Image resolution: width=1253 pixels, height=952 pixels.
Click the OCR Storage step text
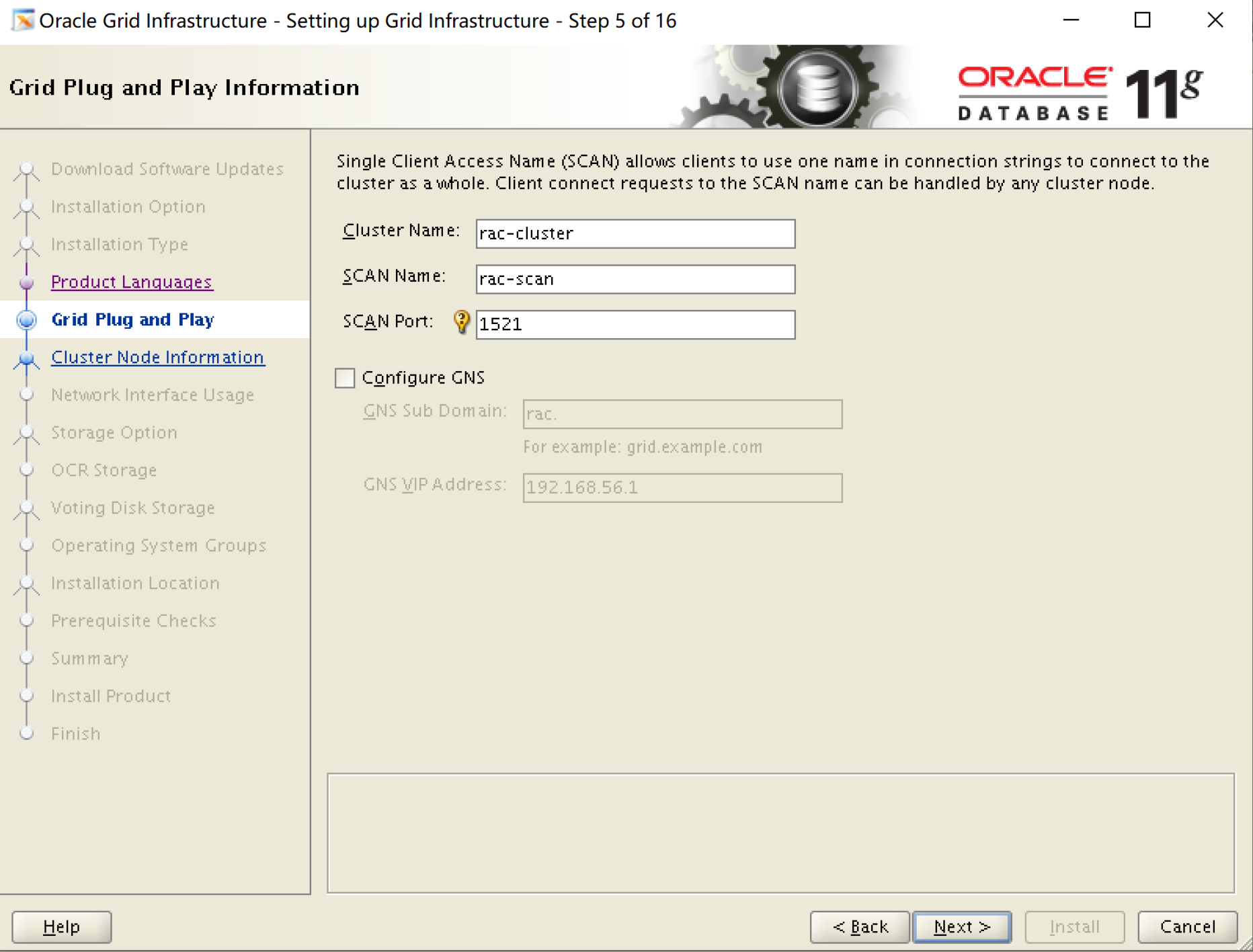click(x=104, y=470)
